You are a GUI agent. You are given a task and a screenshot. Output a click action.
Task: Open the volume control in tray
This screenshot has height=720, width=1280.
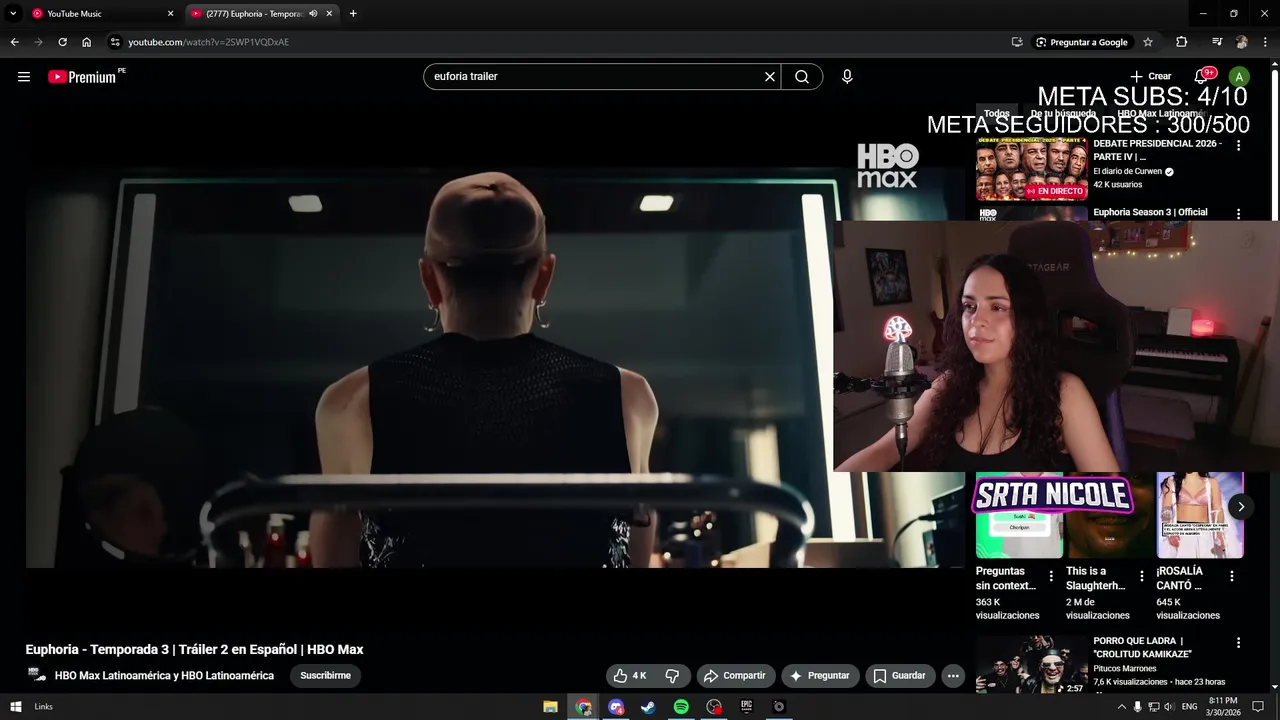coord(1170,707)
